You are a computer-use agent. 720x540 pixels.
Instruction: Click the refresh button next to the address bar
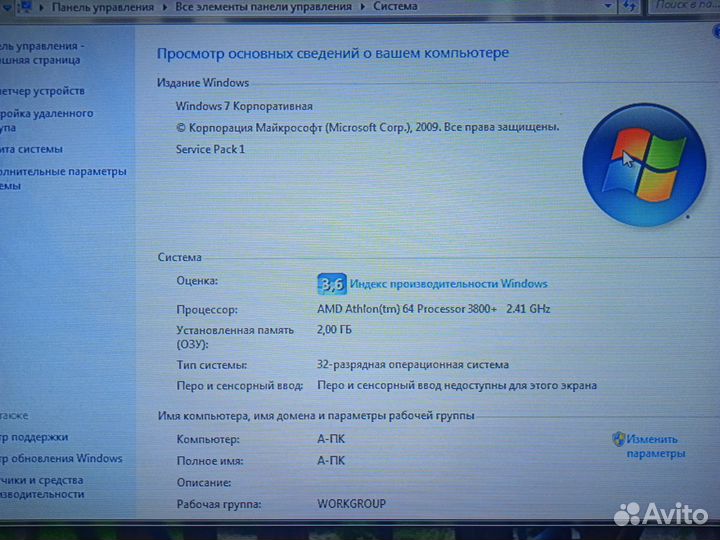(x=629, y=6)
